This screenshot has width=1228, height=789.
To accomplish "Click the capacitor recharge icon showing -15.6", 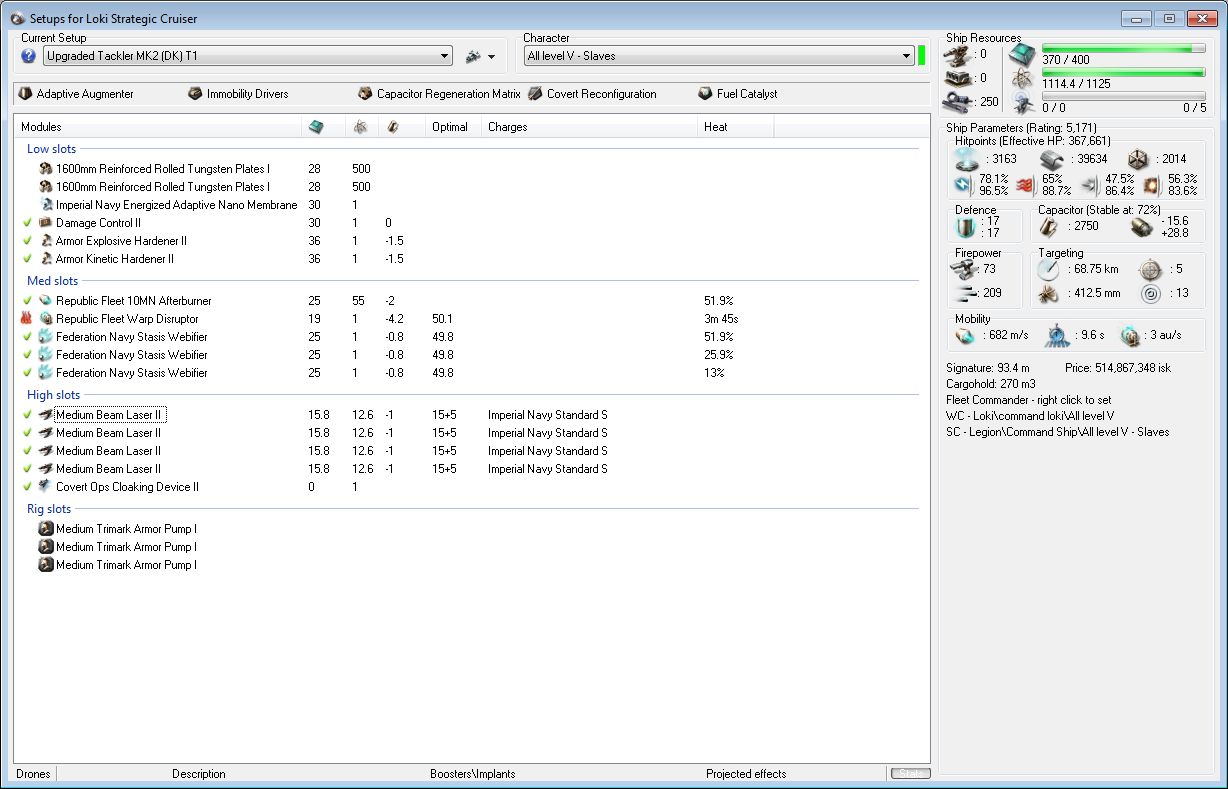I will (1142, 227).
